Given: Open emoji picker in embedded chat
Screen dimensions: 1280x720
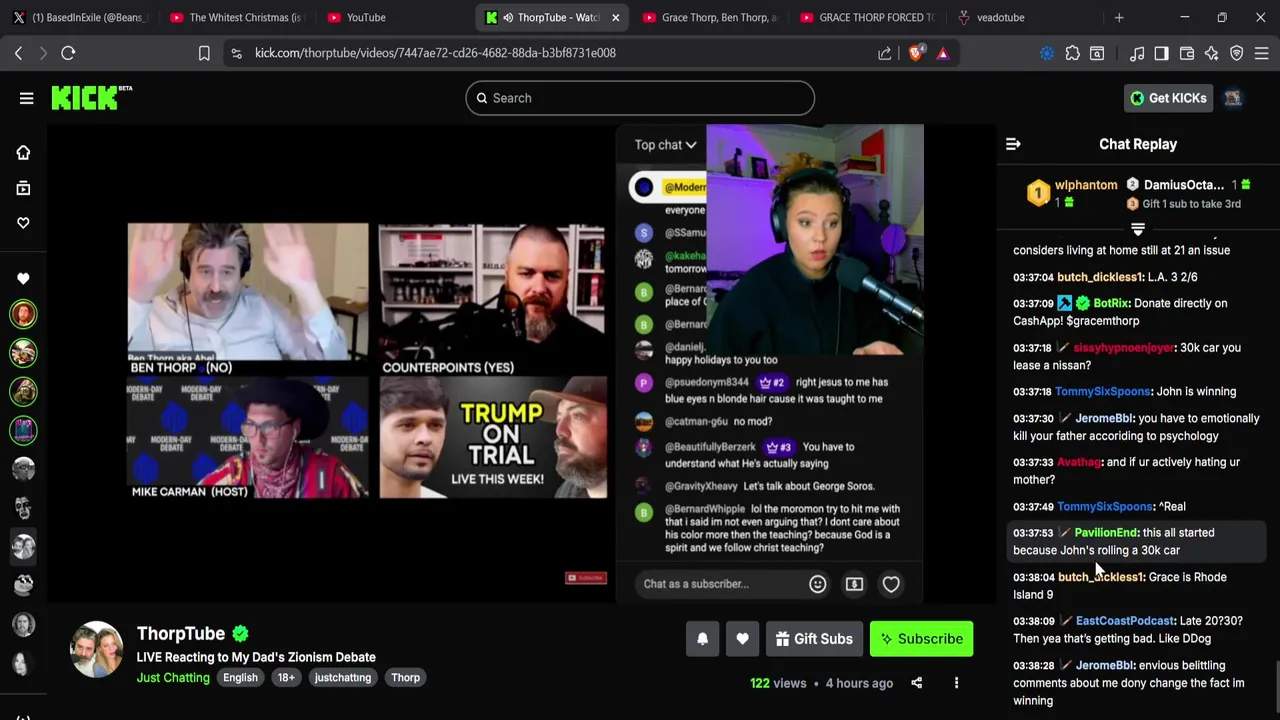Looking at the screenshot, I should 817,584.
